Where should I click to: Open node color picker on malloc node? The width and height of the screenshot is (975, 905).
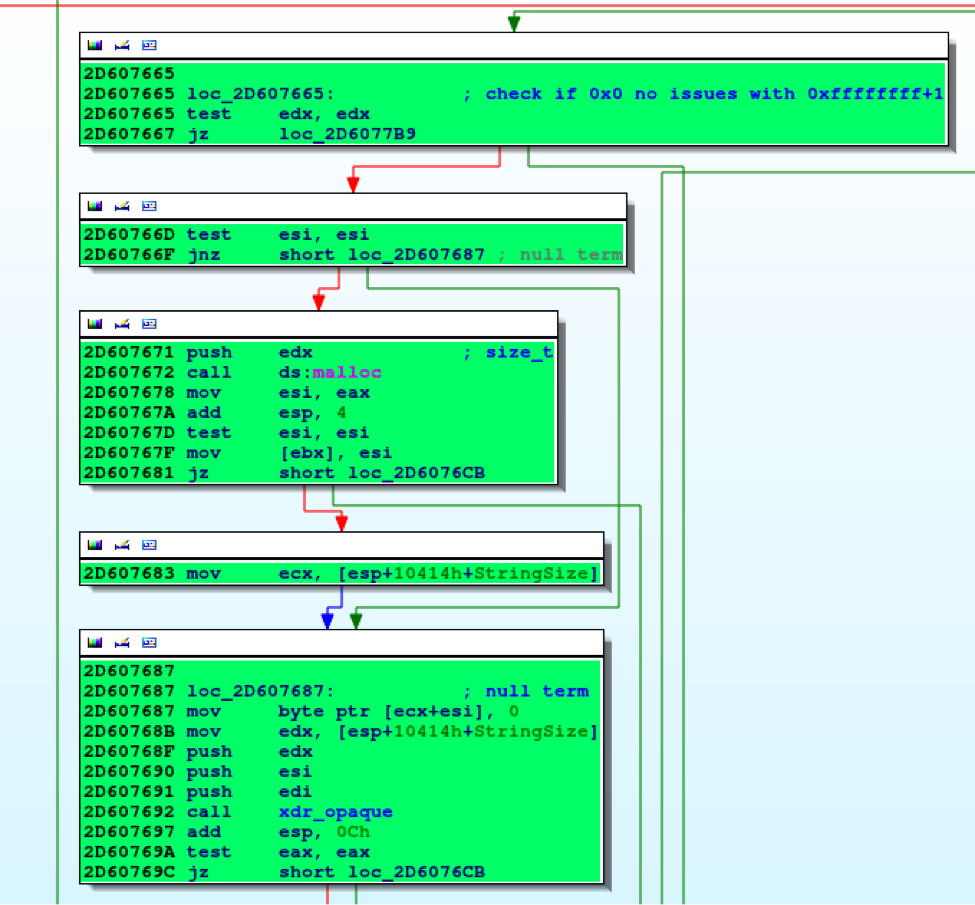click(x=95, y=324)
